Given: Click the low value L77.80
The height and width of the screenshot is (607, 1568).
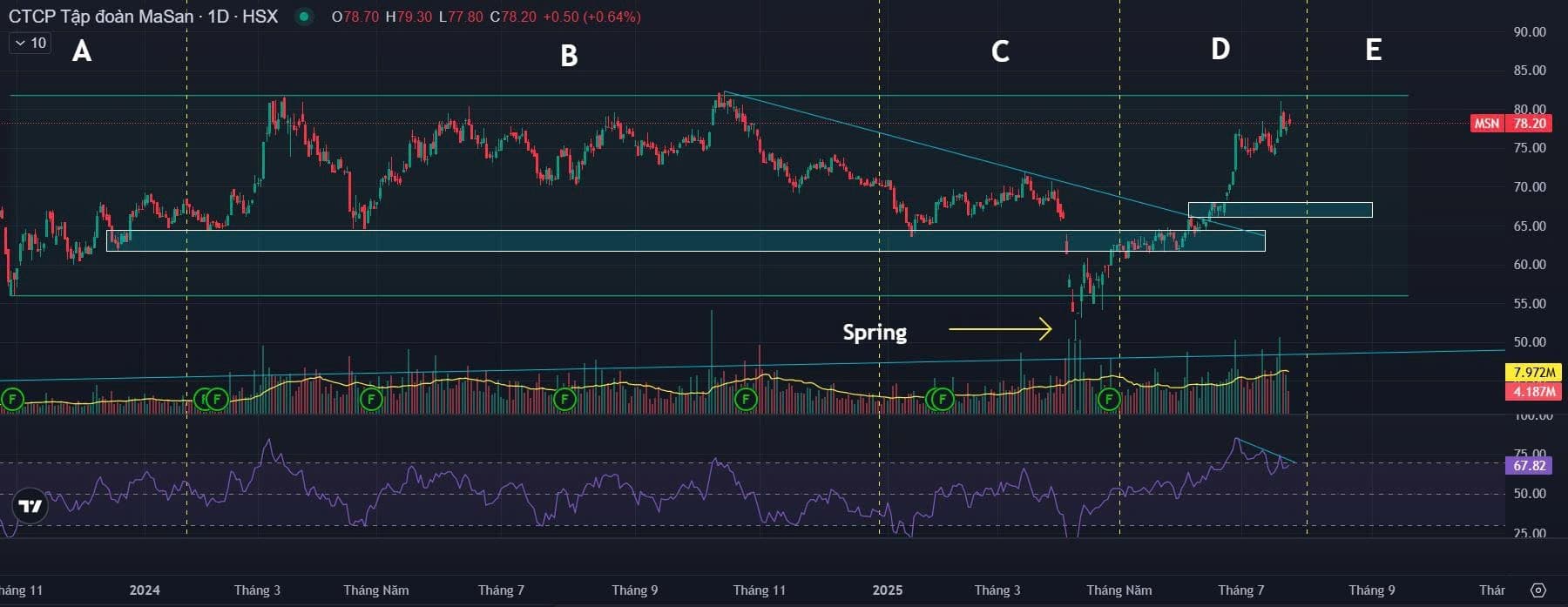Looking at the screenshot, I should 461,17.
